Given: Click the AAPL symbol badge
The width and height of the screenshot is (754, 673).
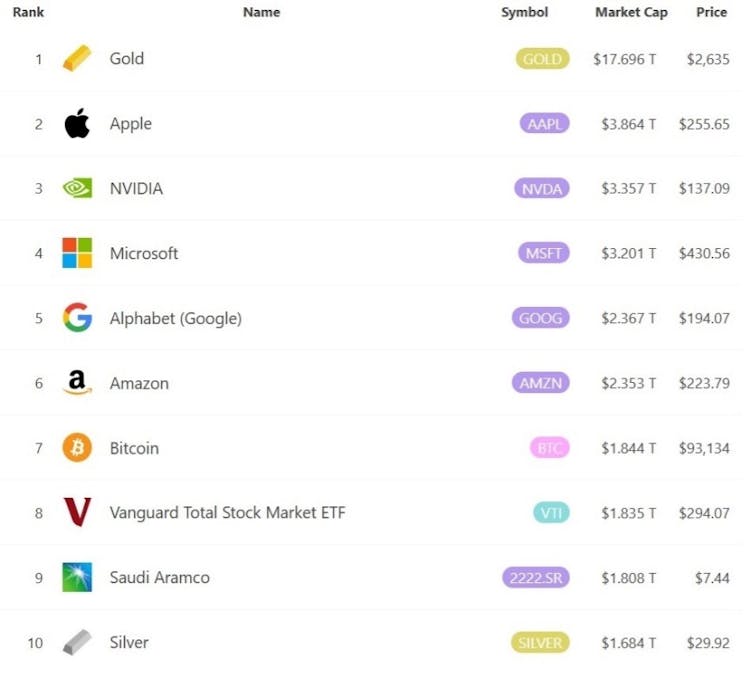Looking at the screenshot, I should (544, 124).
